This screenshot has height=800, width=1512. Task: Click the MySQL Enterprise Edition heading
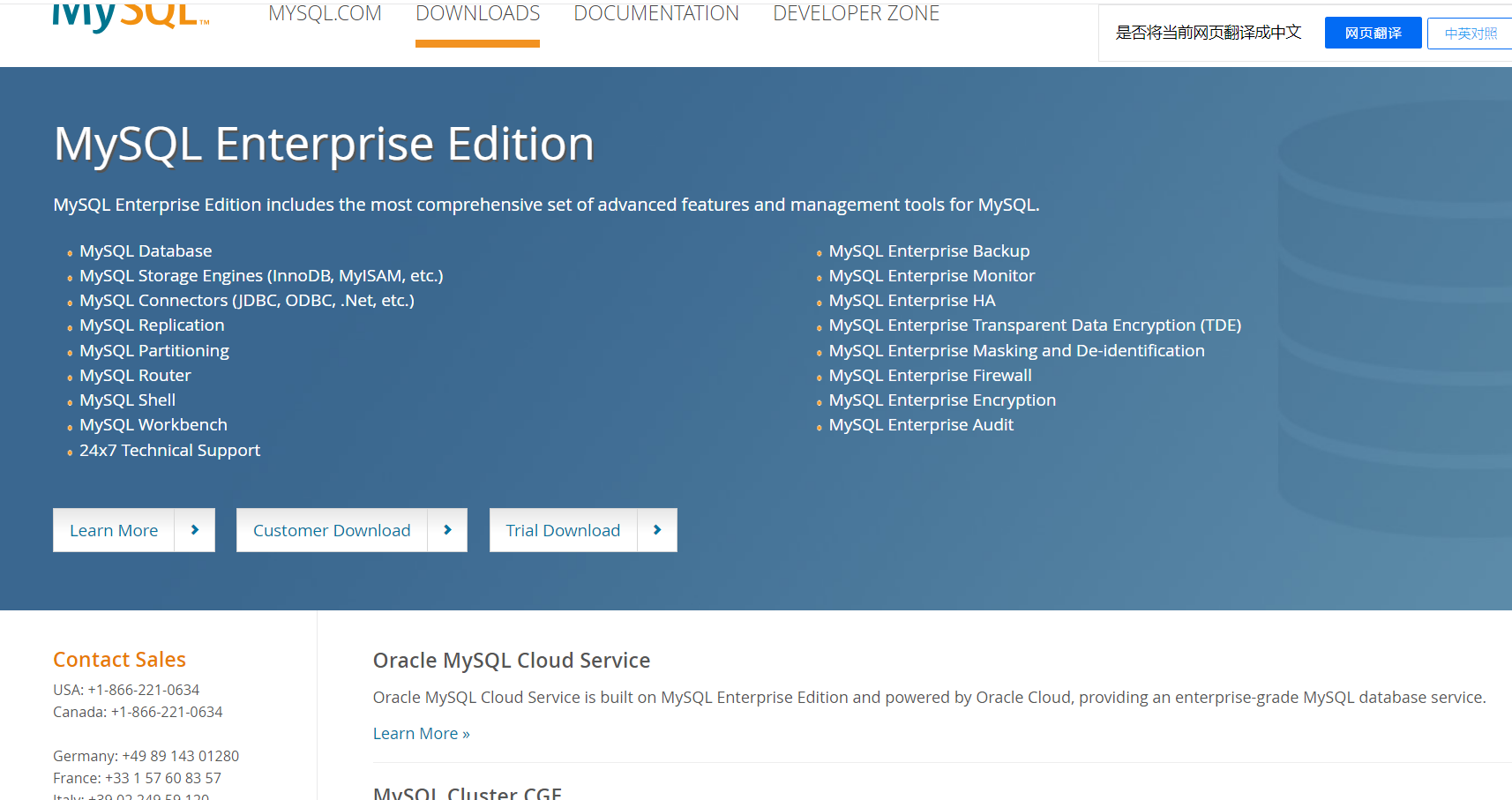click(x=324, y=144)
